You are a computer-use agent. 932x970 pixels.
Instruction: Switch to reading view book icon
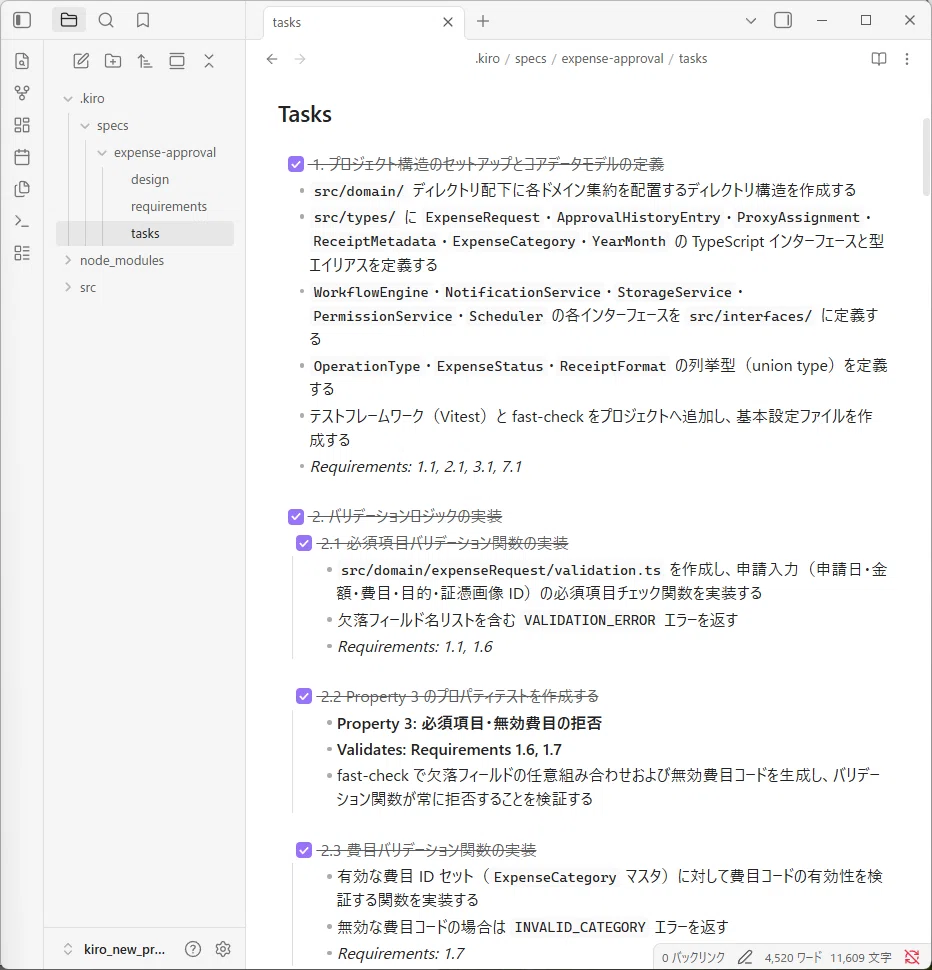tap(879, 59)
